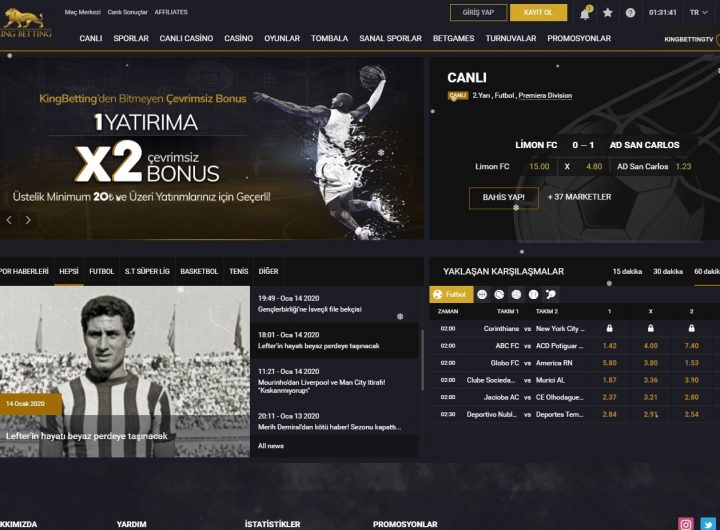Switch to FUTBOL news tab
Image resolution: width=720 pixels, height=530 pixels.
[x=101, y=271]
